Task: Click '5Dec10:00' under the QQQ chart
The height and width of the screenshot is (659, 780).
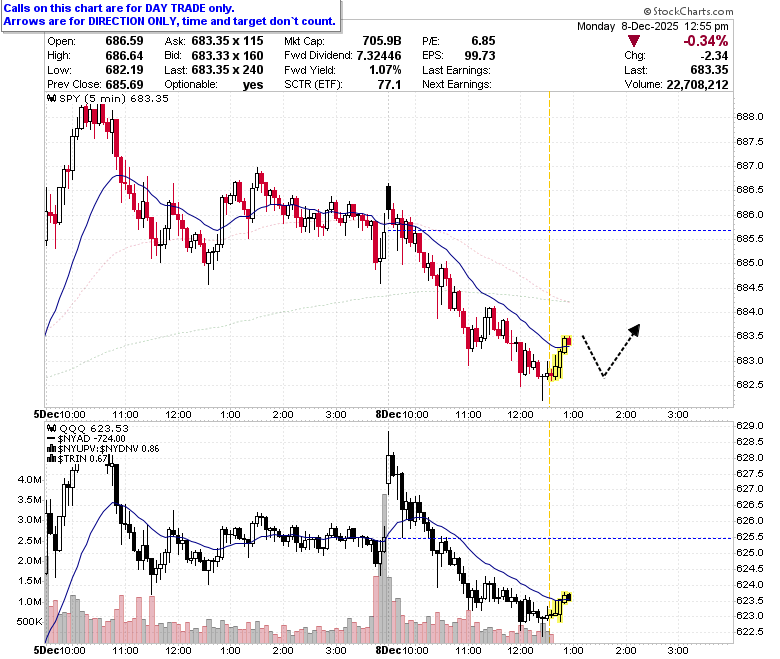Action: 60,651
